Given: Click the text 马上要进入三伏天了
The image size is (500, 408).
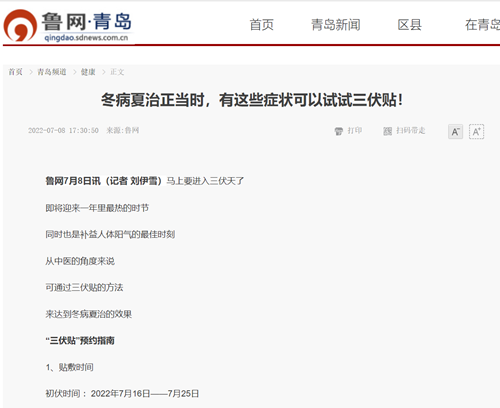Looking at the screenshot, I should click(x=205, y=181).
